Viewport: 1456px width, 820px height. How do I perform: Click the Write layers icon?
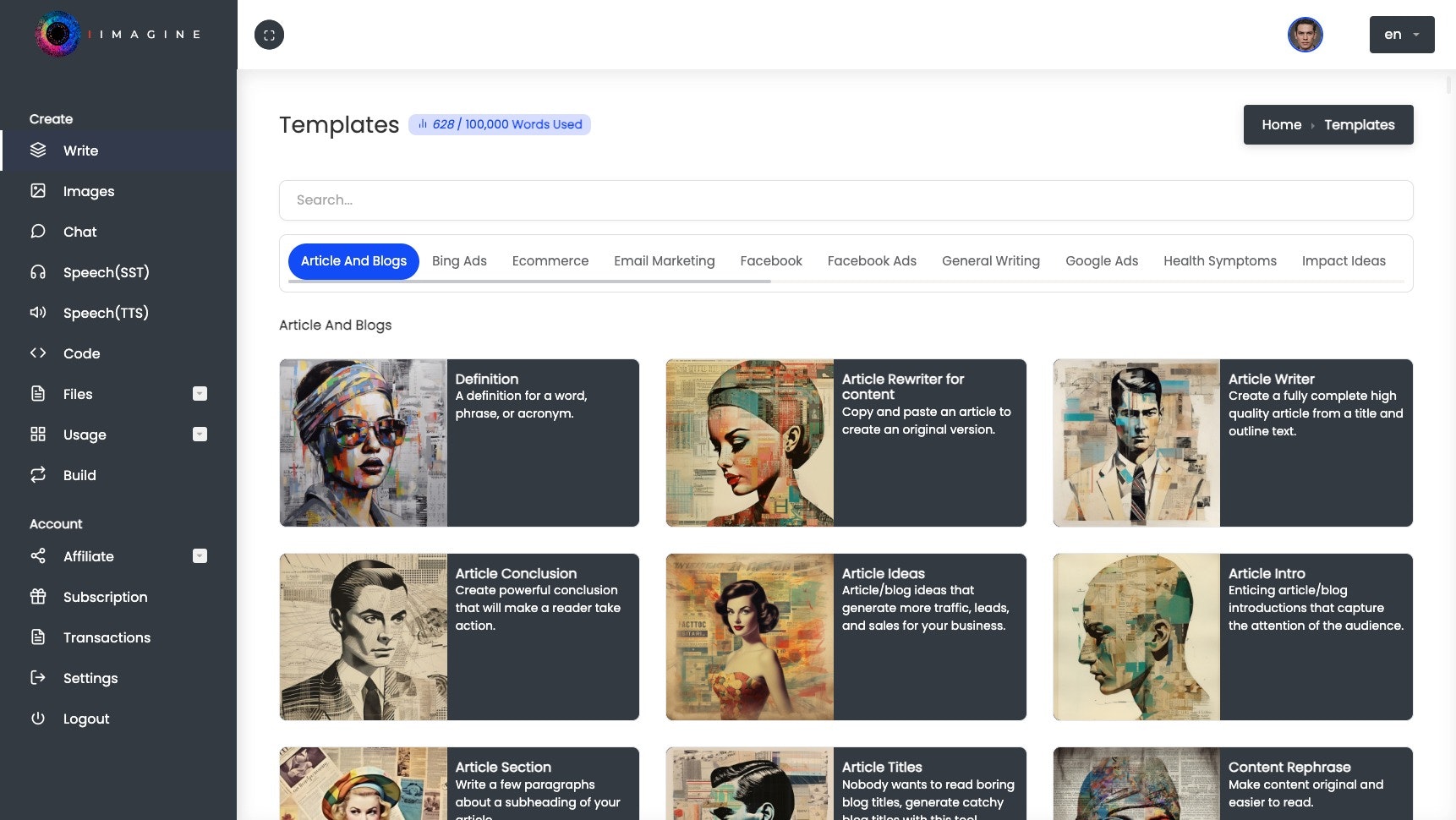38,150
